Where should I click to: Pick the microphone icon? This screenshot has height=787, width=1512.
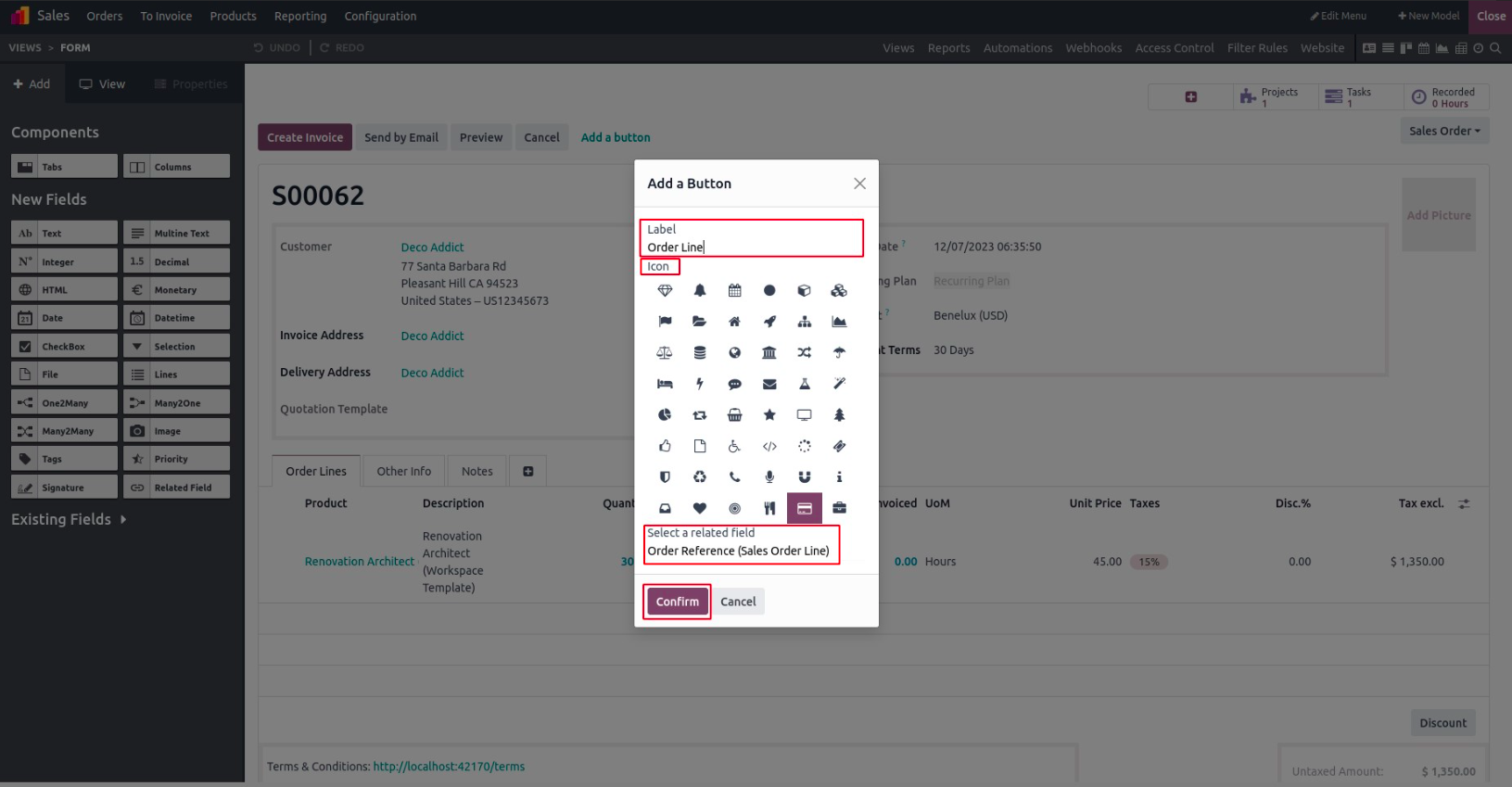[x=769, y=477]
